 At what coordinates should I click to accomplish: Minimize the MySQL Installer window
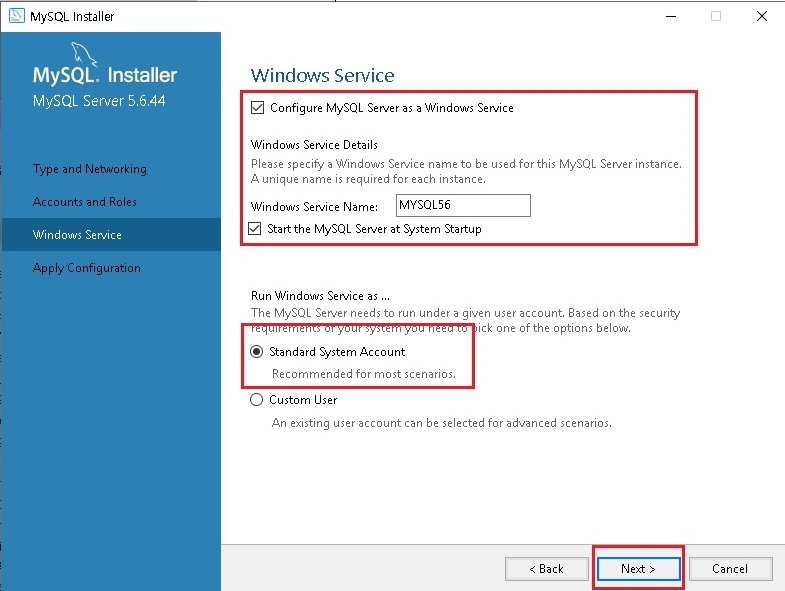tap(671, 16)
